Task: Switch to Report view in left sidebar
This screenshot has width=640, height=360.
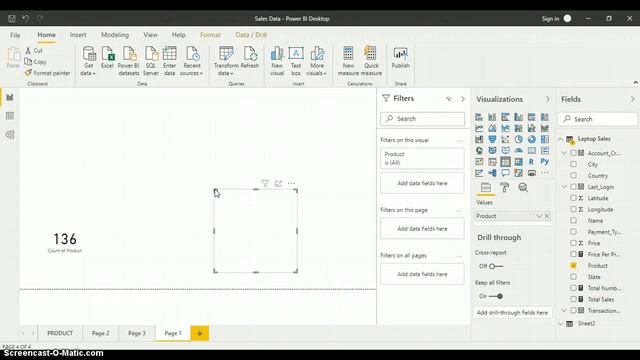Action: coord(10,97)
